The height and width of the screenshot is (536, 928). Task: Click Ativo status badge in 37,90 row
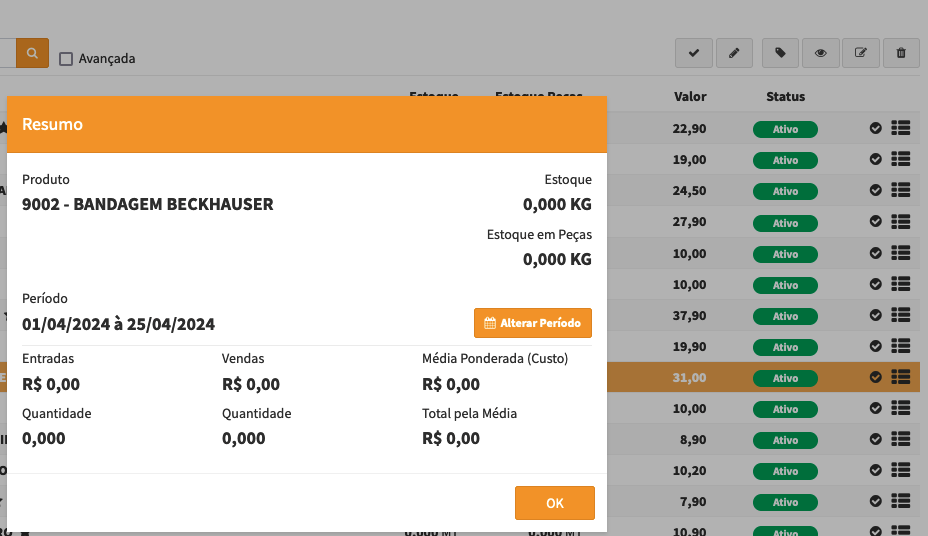785,316
